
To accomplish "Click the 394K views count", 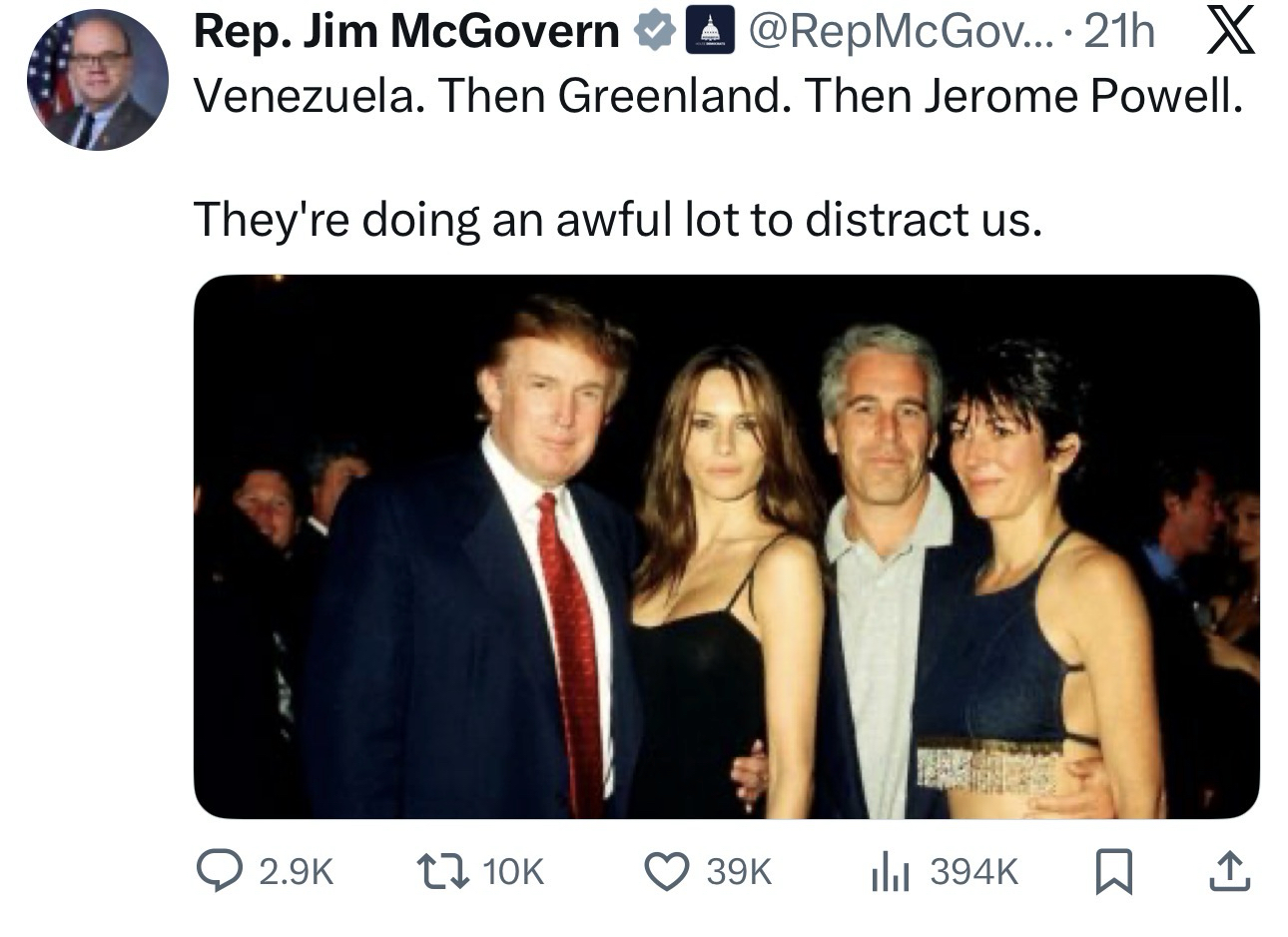I will 973,872.
